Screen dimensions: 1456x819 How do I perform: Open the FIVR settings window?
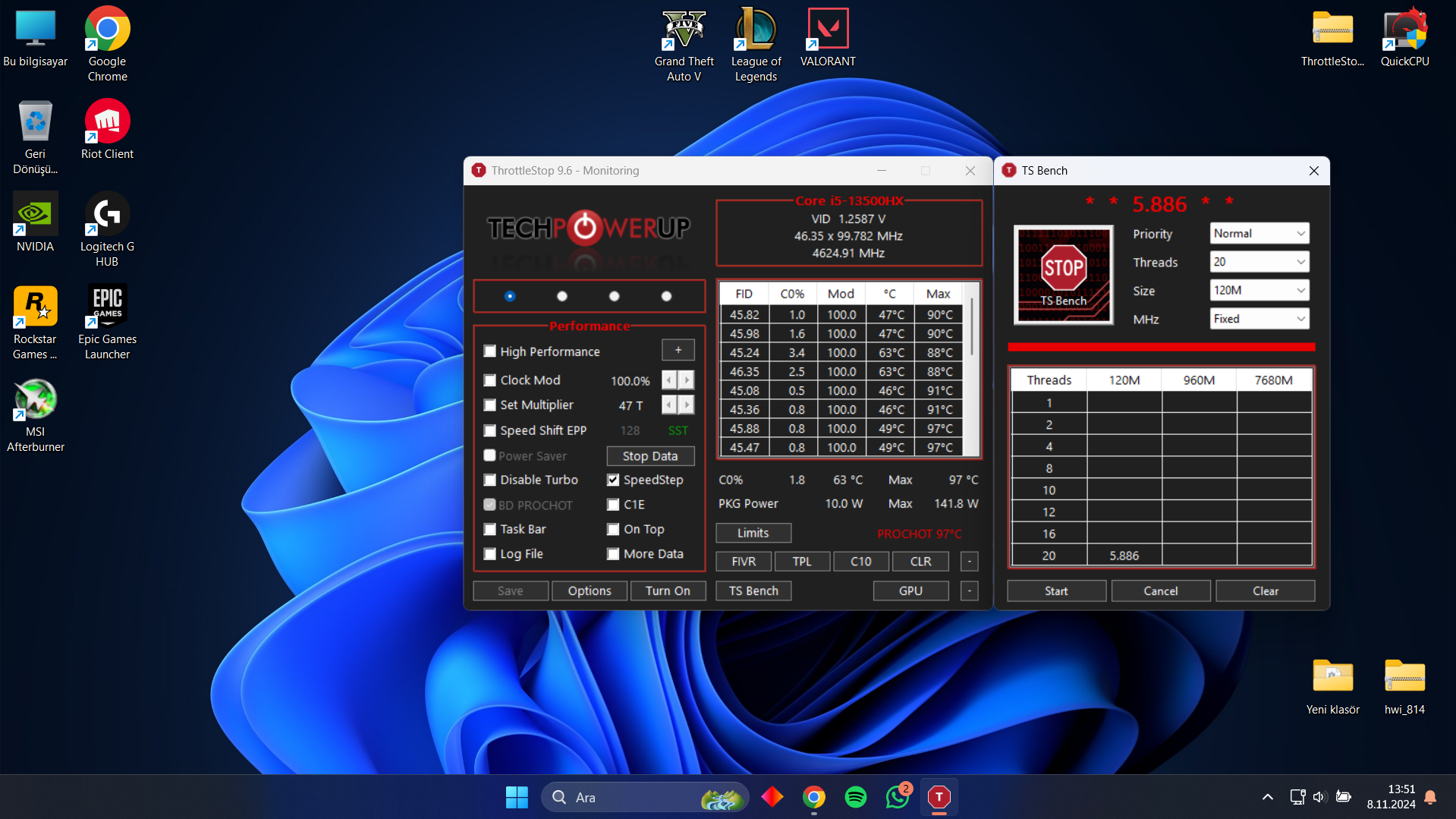coord(744,562)
